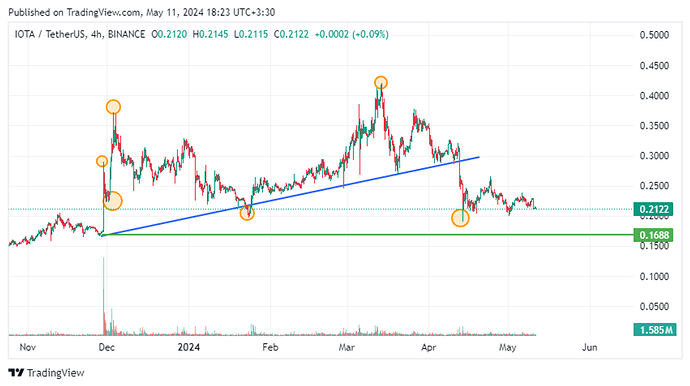The image size is (690, 386).
Task: Click the 2024 label on time axis
Action: click(x=188, y=347)
